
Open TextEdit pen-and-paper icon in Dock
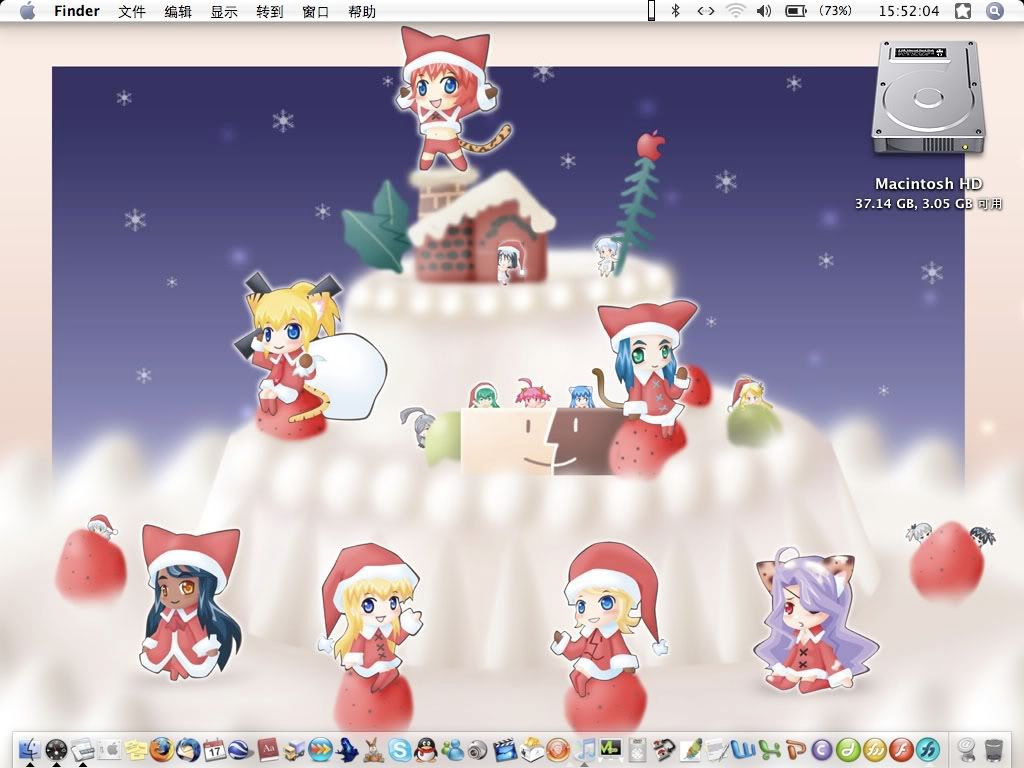coord(716,750)
